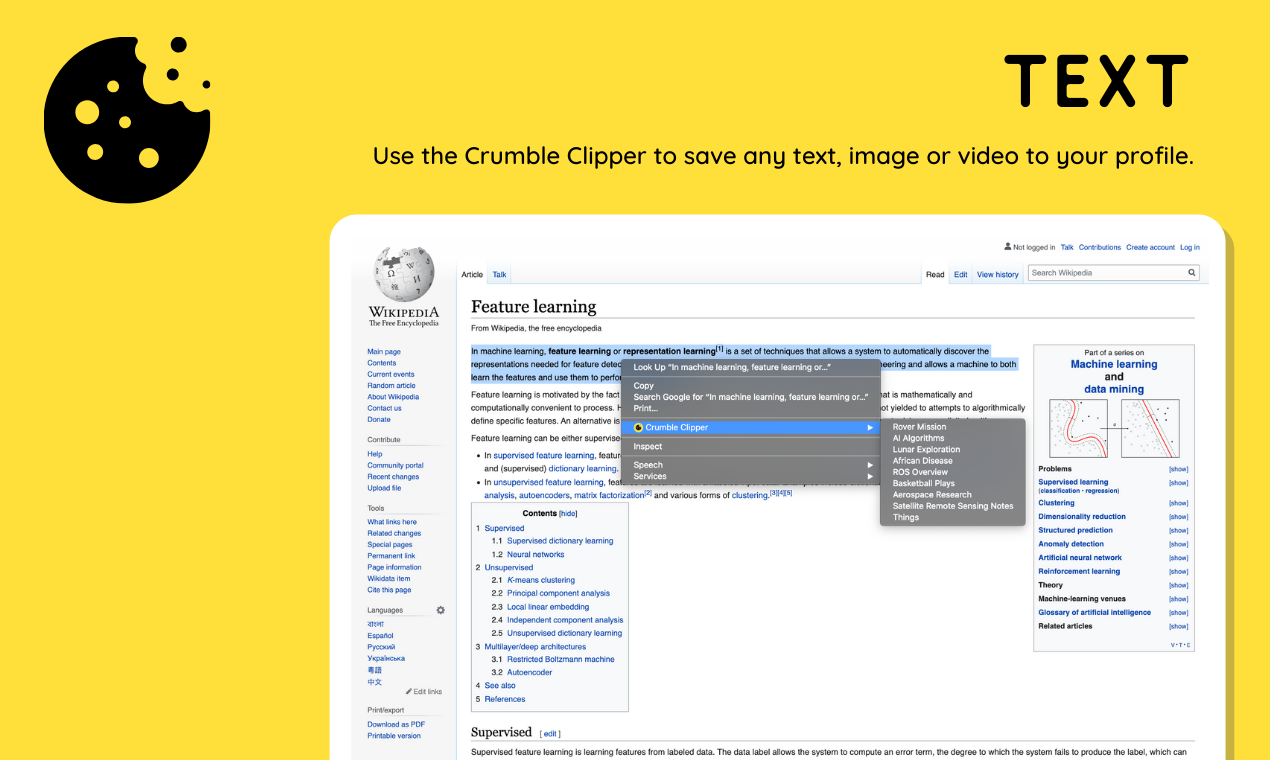Viewport: 1270px width, 760px height.
Task: Click the Crumble Clipper cookie icon in context menu
Action: click(637, 427)
